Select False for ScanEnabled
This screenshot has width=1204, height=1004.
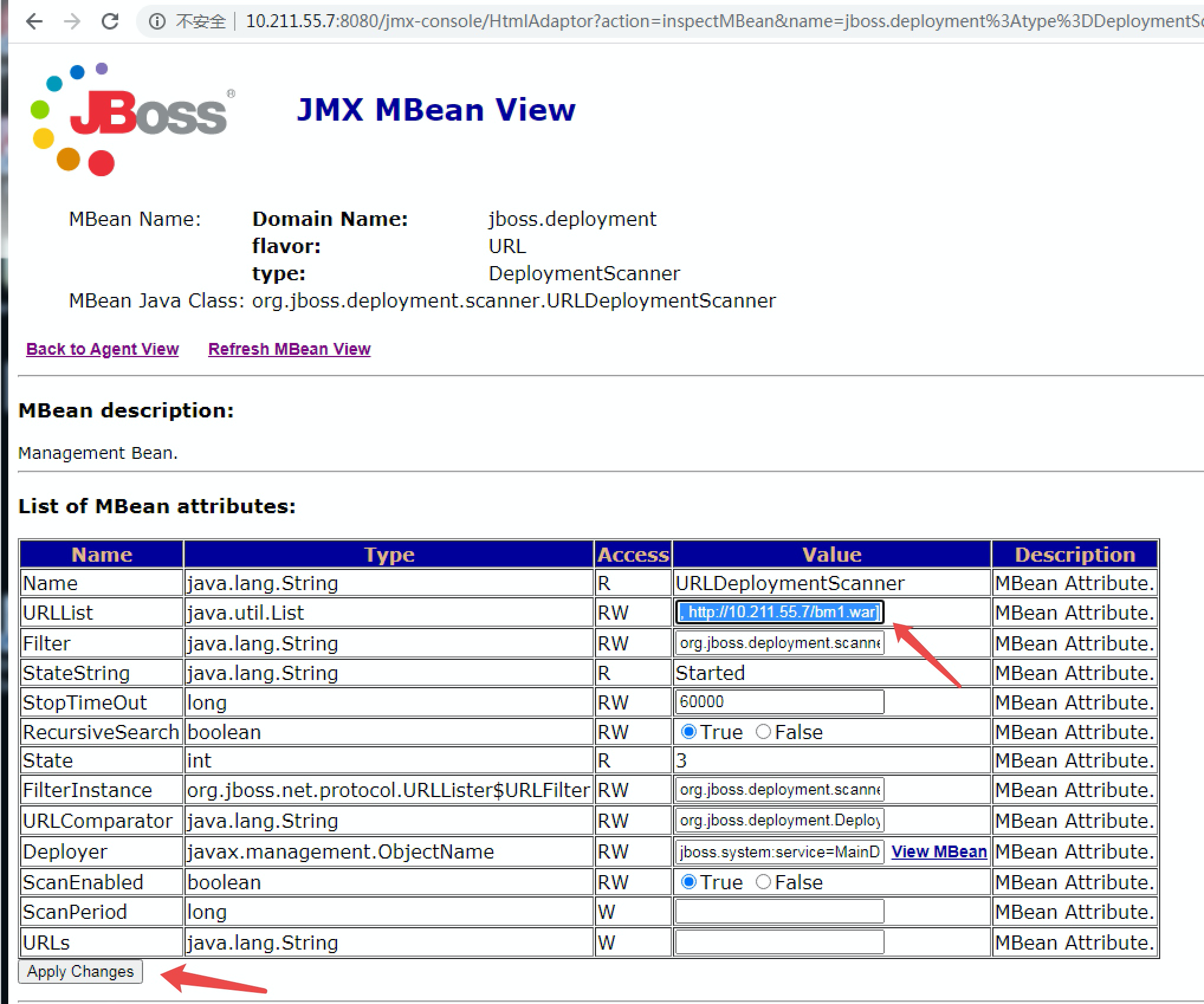(x=763, y=882)
